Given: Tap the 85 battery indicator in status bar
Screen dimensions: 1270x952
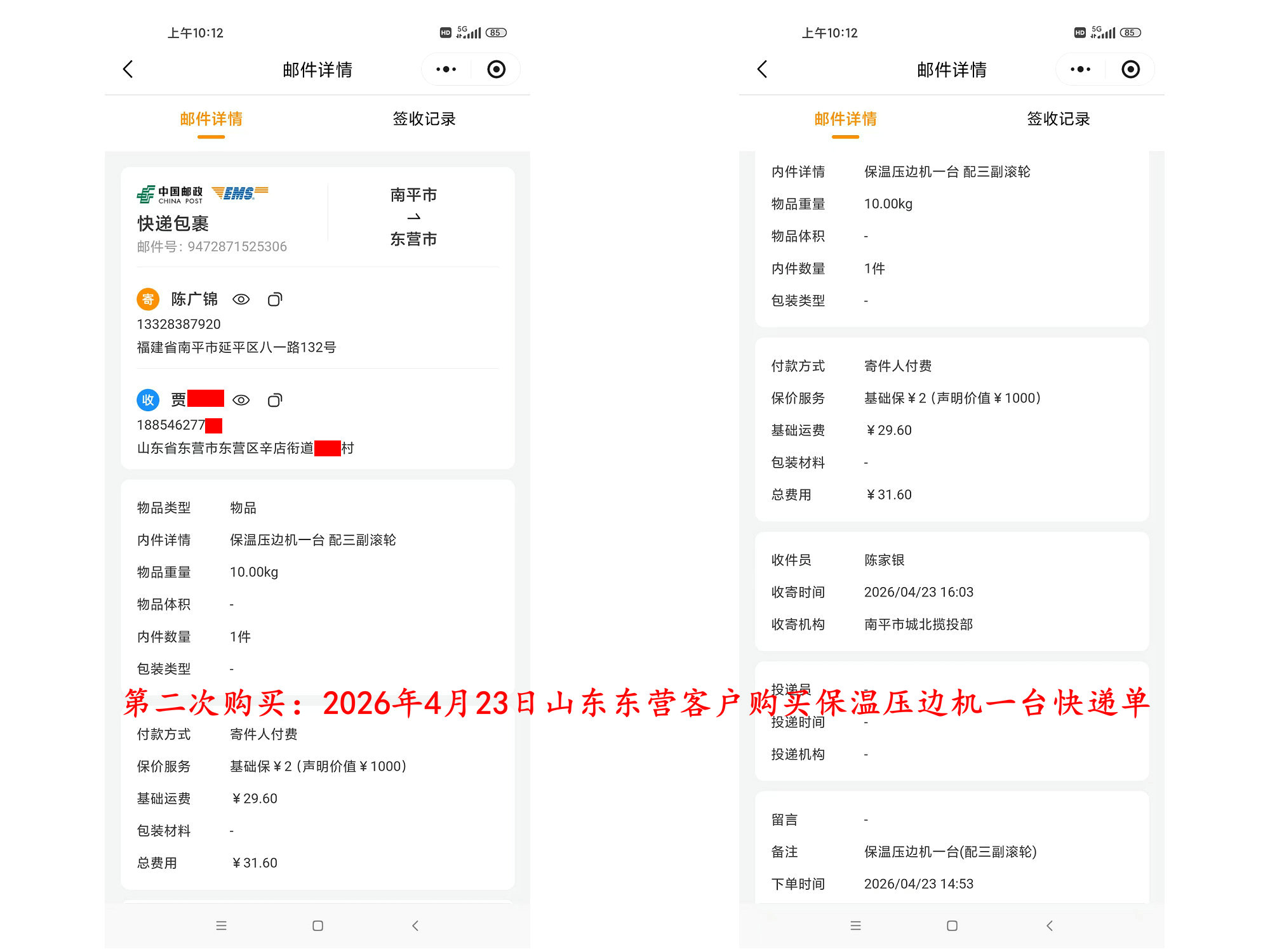Looking at the screenshot, I should 495,32.
